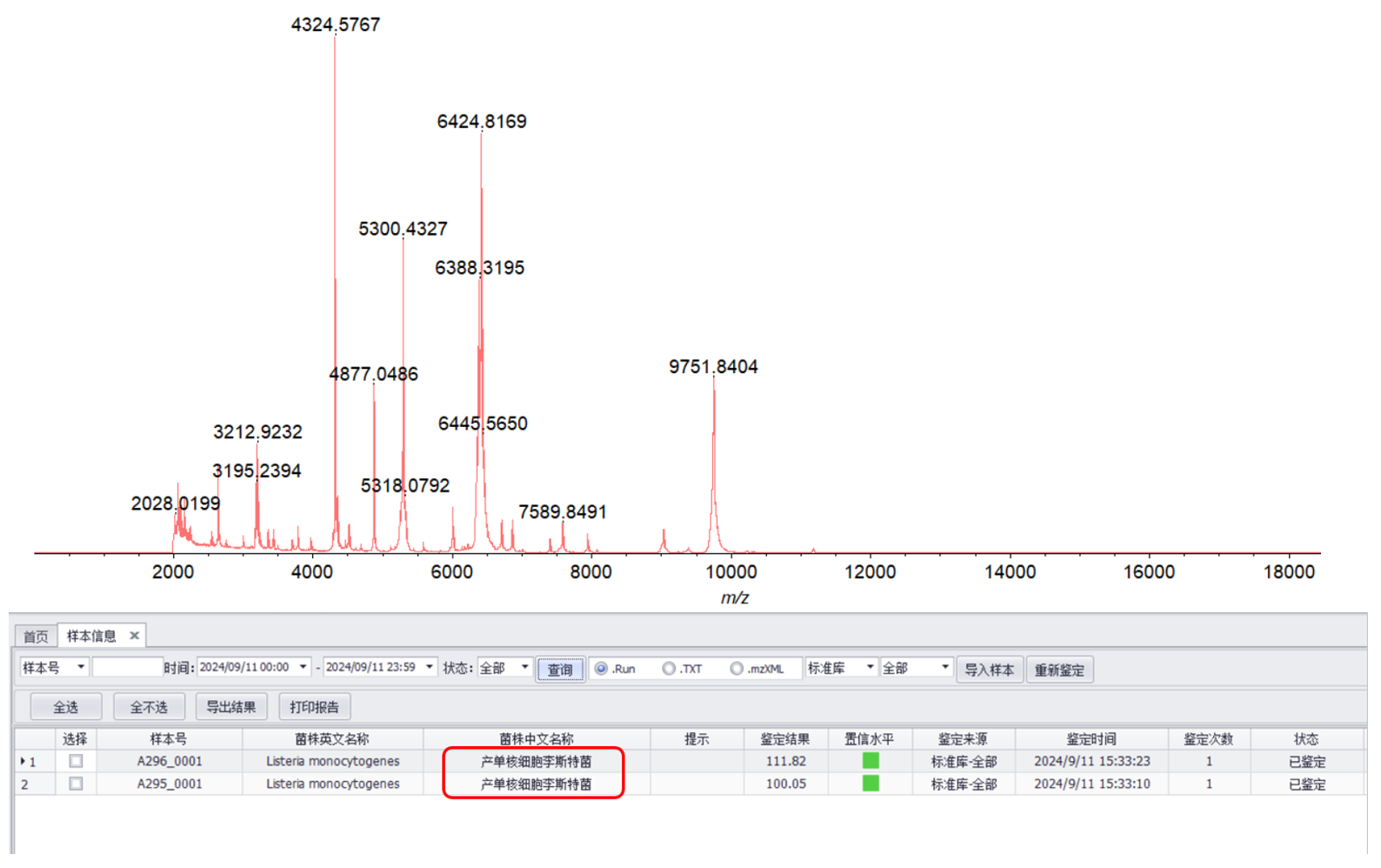The height and width of the screenshot is (868, 1381).
Task: Click the row 1 pointer arrow indicator
Action: (23, 761)
